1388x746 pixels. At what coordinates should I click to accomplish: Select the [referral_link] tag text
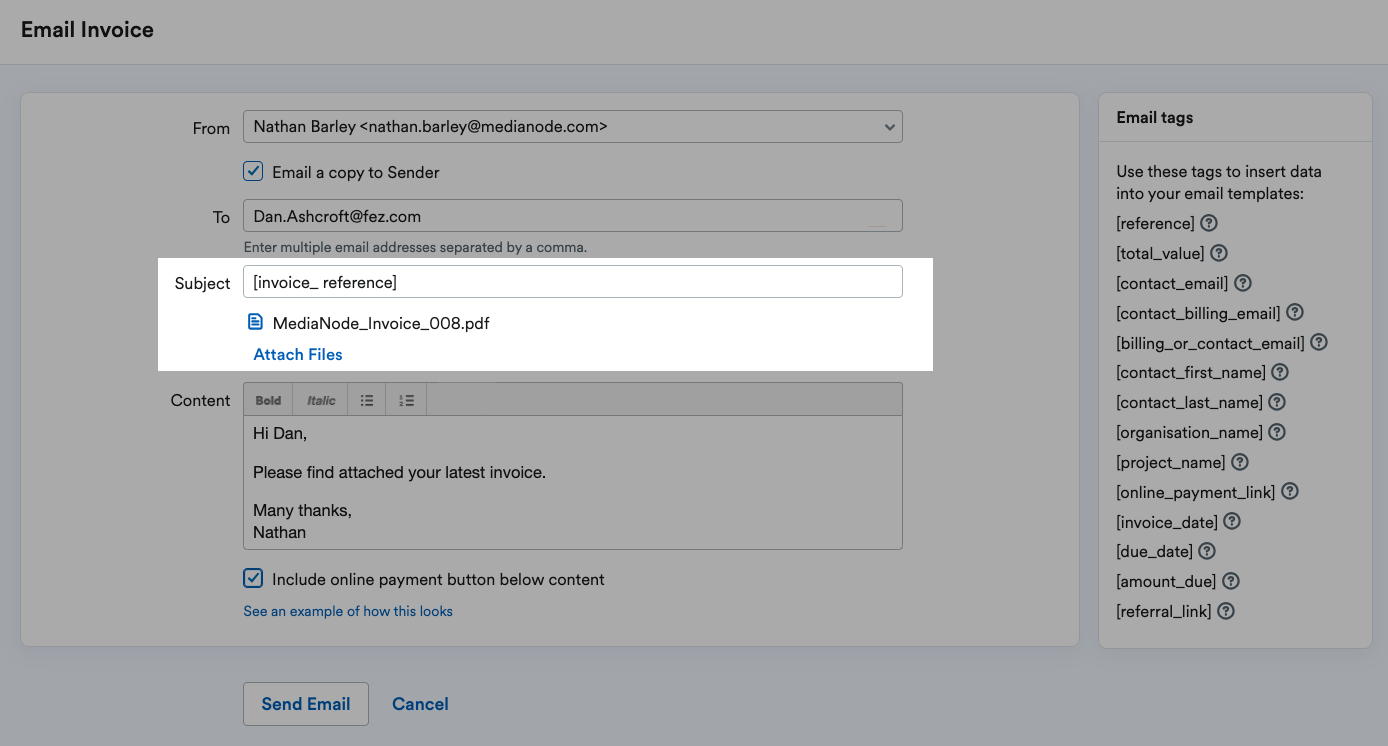[x=1164, y=611]
